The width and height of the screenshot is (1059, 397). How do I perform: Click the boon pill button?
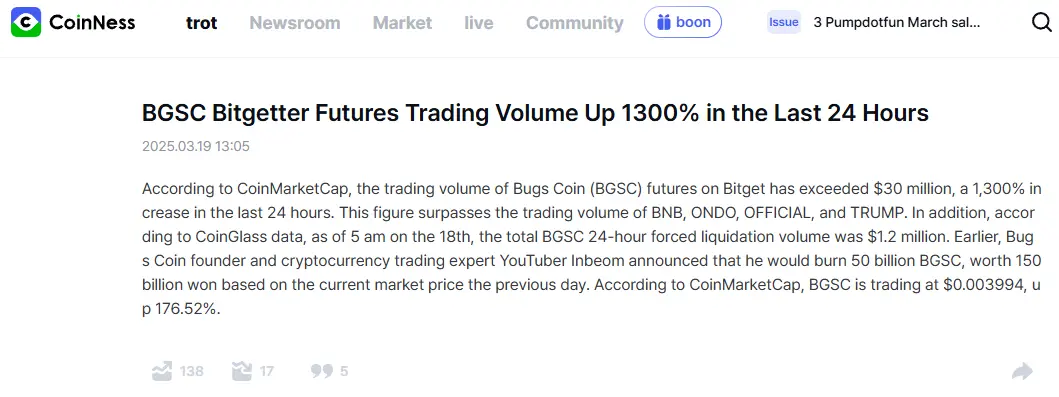pyautogui.click(x=683, y=22)
